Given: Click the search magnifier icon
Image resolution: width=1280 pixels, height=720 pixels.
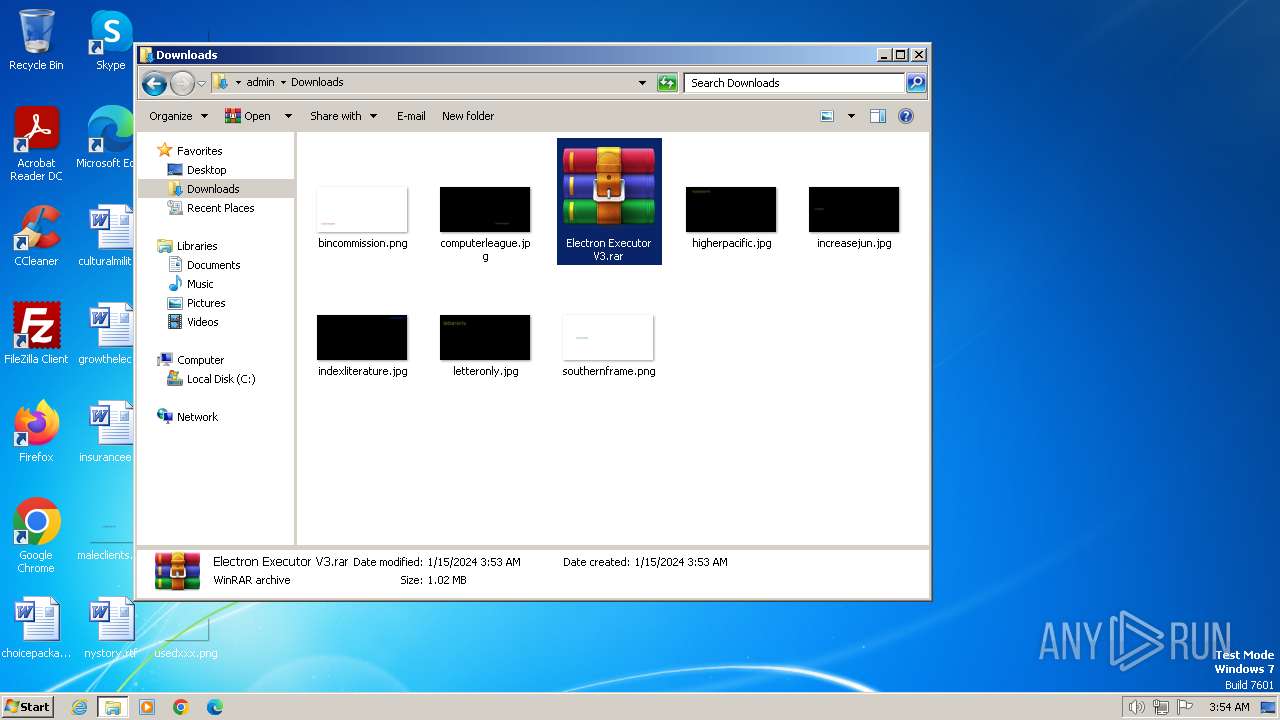Looking at the screenshot, I should 916,83.
